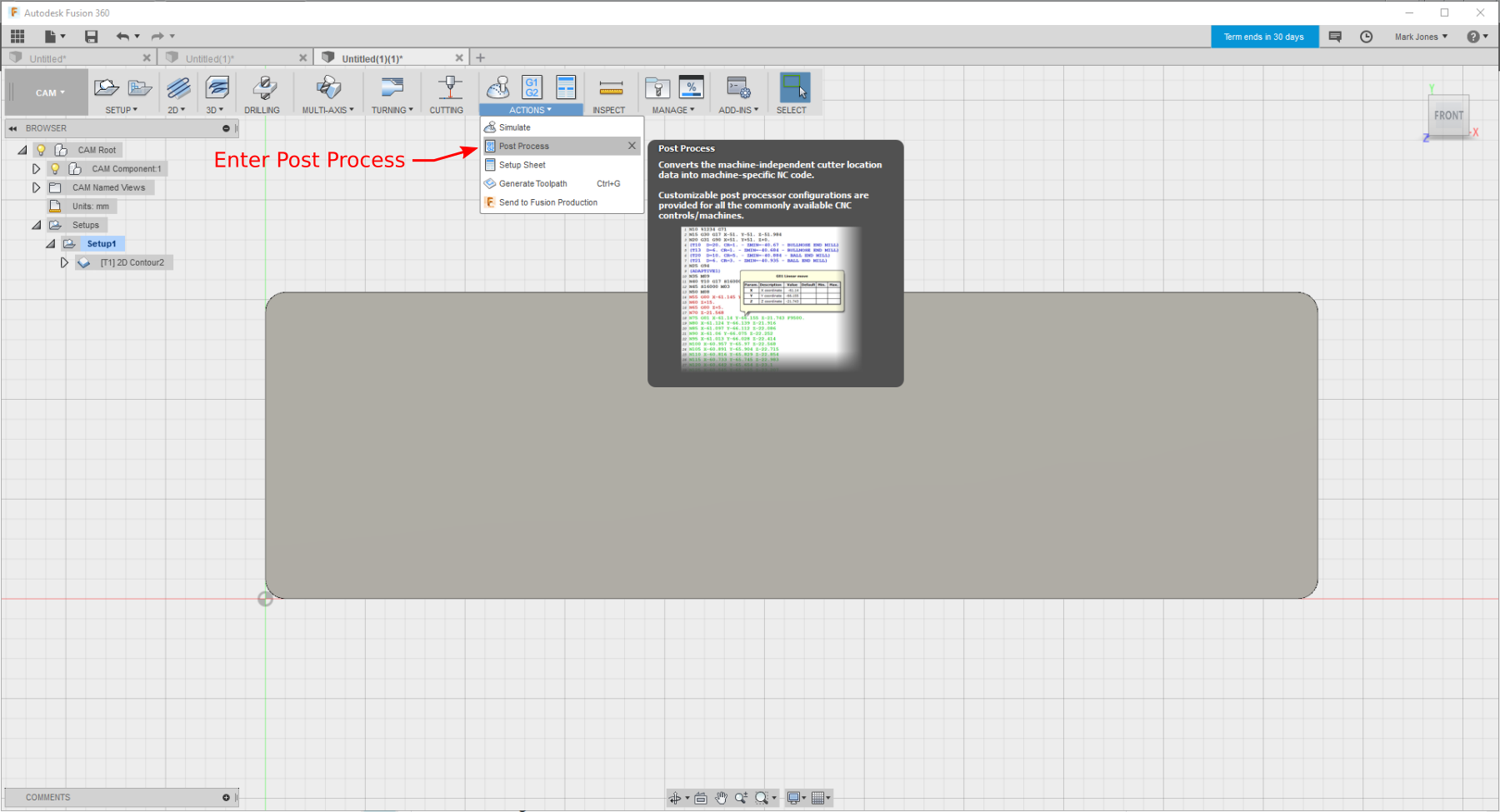
Task: Expand the [T1] 2D Contour2 operation
Action: pos(64,262)
